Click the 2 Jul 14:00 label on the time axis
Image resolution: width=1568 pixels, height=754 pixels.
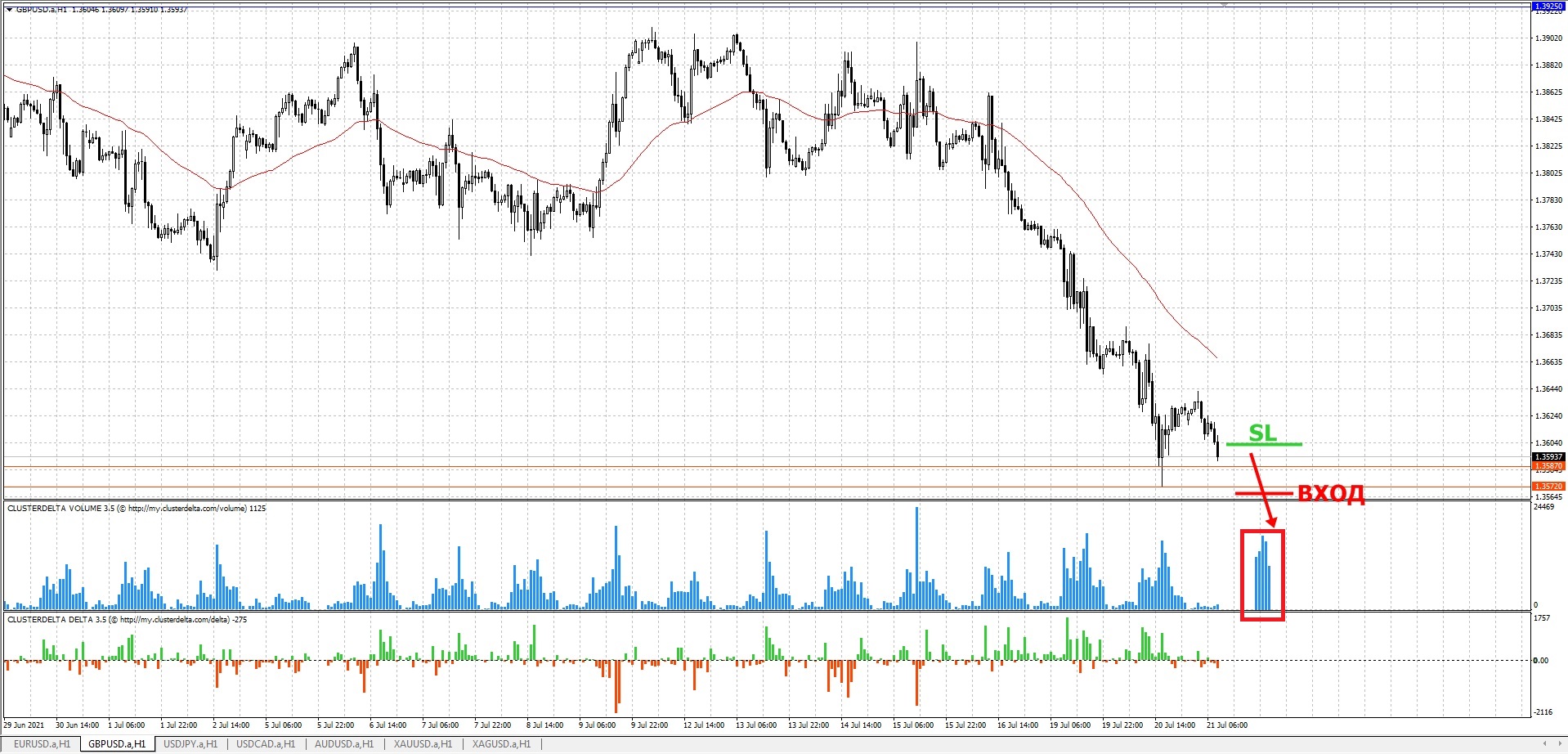point(231,725)
